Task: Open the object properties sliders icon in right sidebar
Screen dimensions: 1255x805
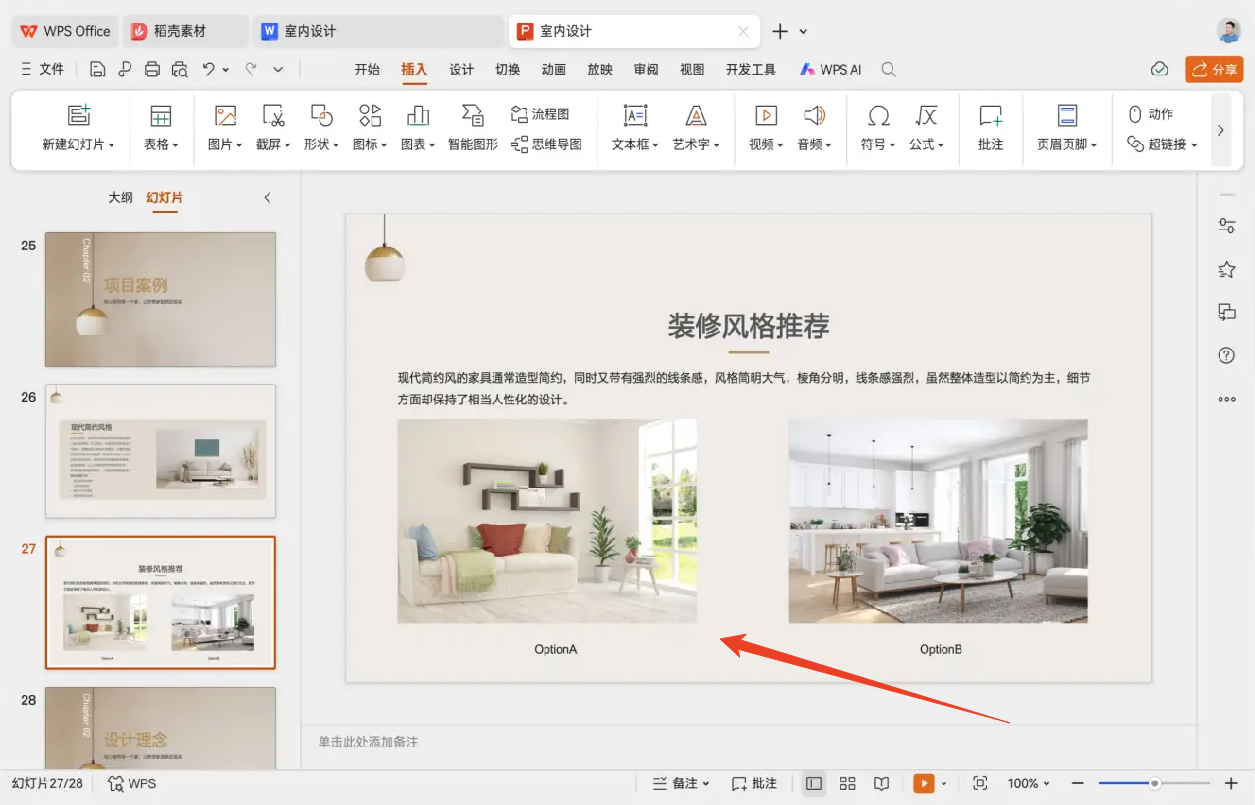Action: pyautogui.click(x=1227, y=225)
